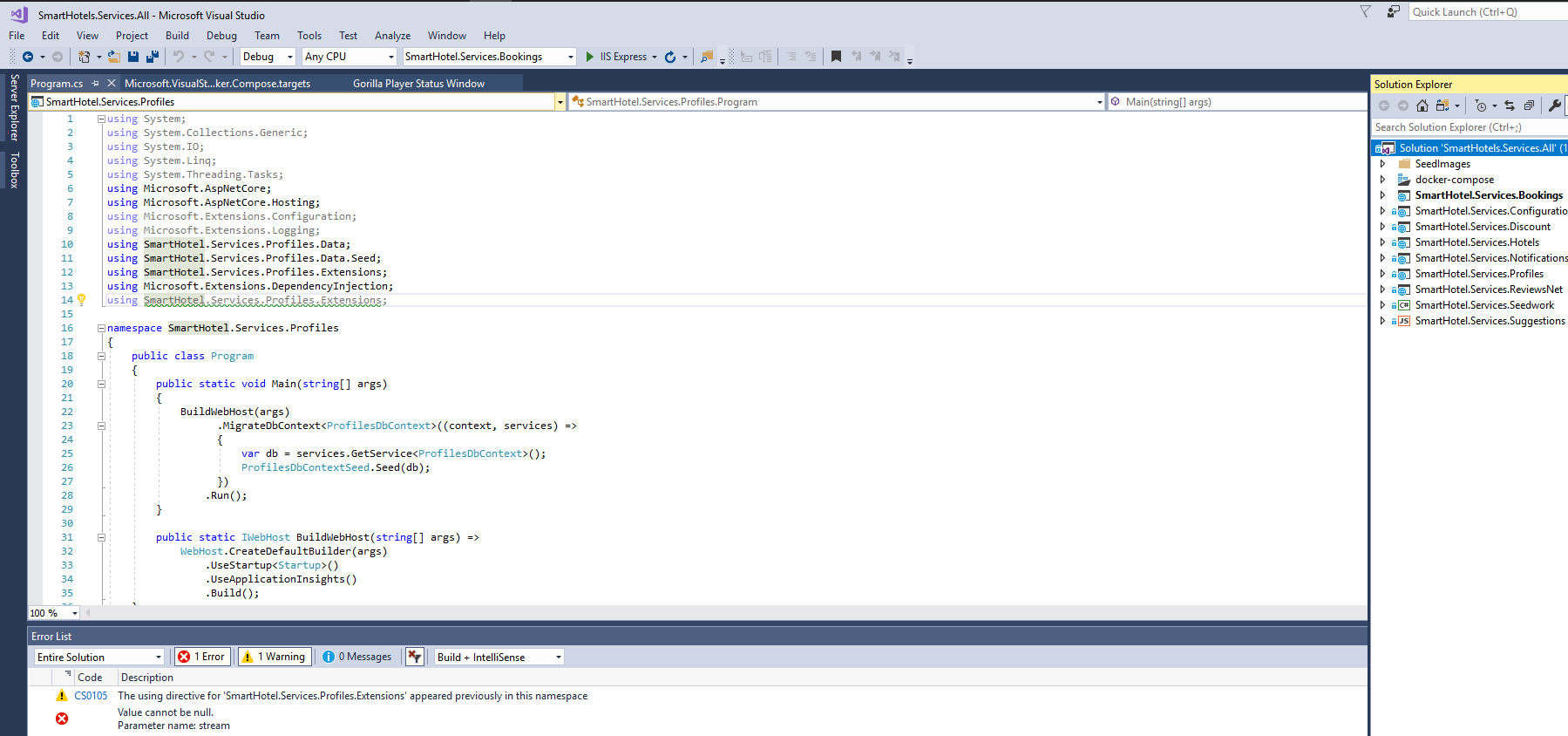This screenshot has width=1568, height=736.
Task: Sort Error List by Code column header
Action: [90, 678]
